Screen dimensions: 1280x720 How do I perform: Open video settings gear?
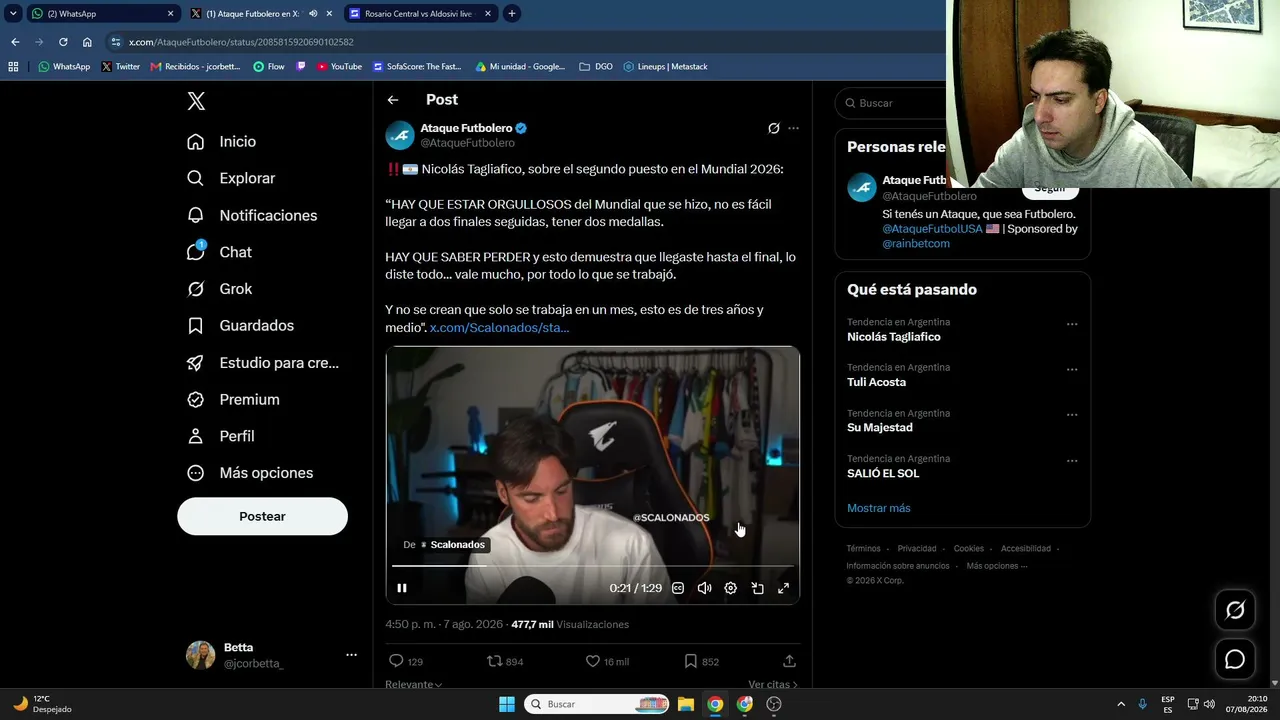click(731, 588)
